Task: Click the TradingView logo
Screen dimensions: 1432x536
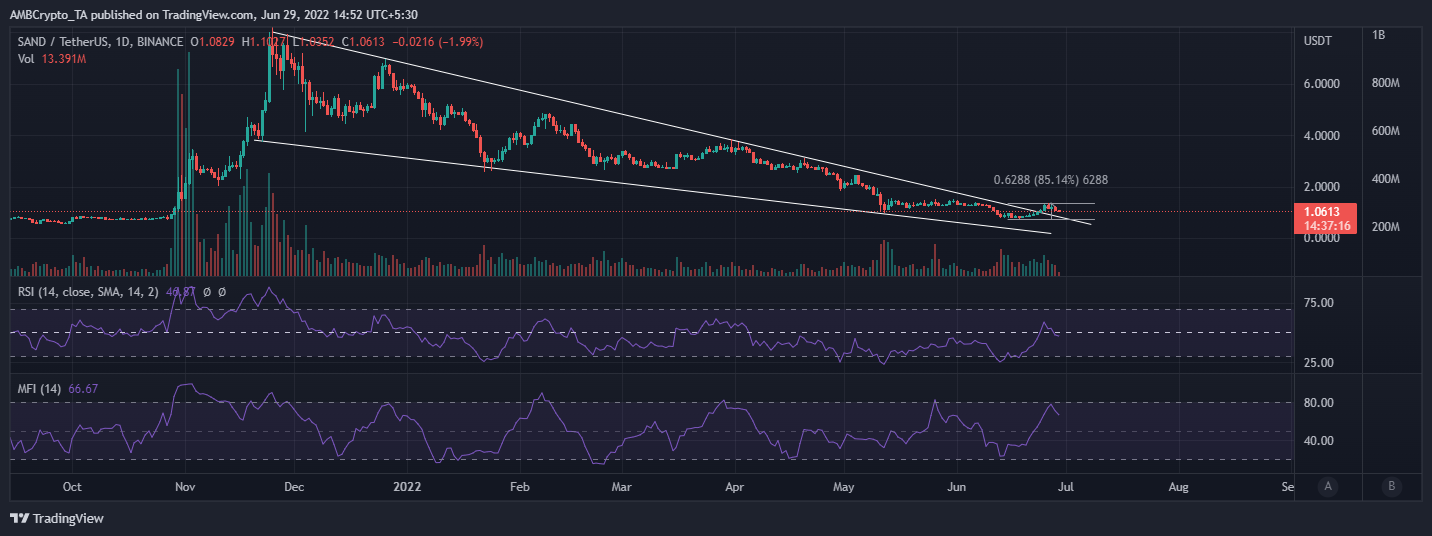Action: [x=57, y=518]
